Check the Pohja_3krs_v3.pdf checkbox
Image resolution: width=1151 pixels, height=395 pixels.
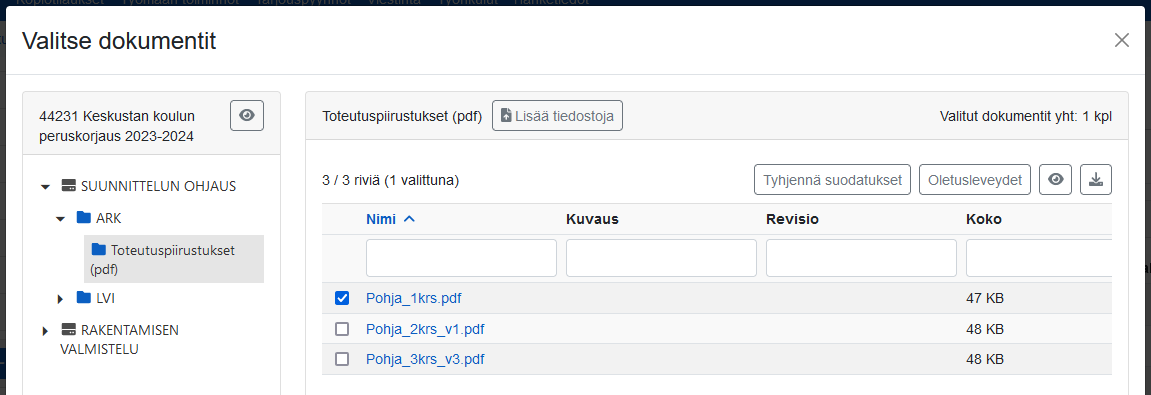(x=341, y=359)
